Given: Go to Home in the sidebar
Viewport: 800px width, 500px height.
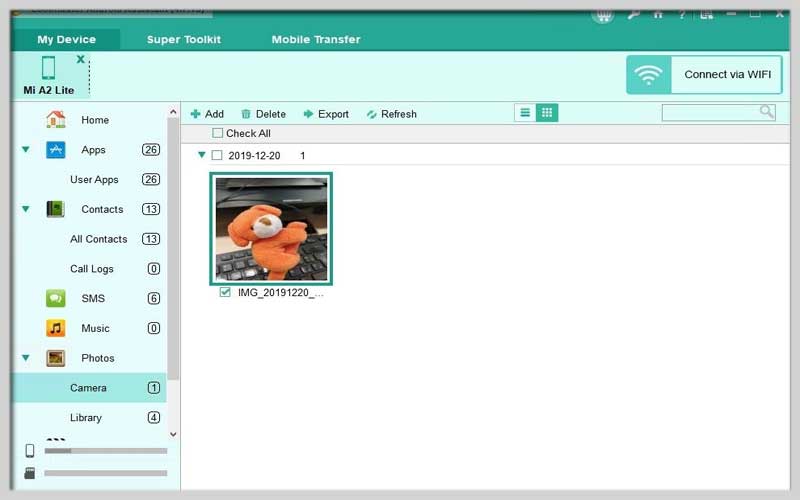Looking at the screenshot, I should point(95,120).
